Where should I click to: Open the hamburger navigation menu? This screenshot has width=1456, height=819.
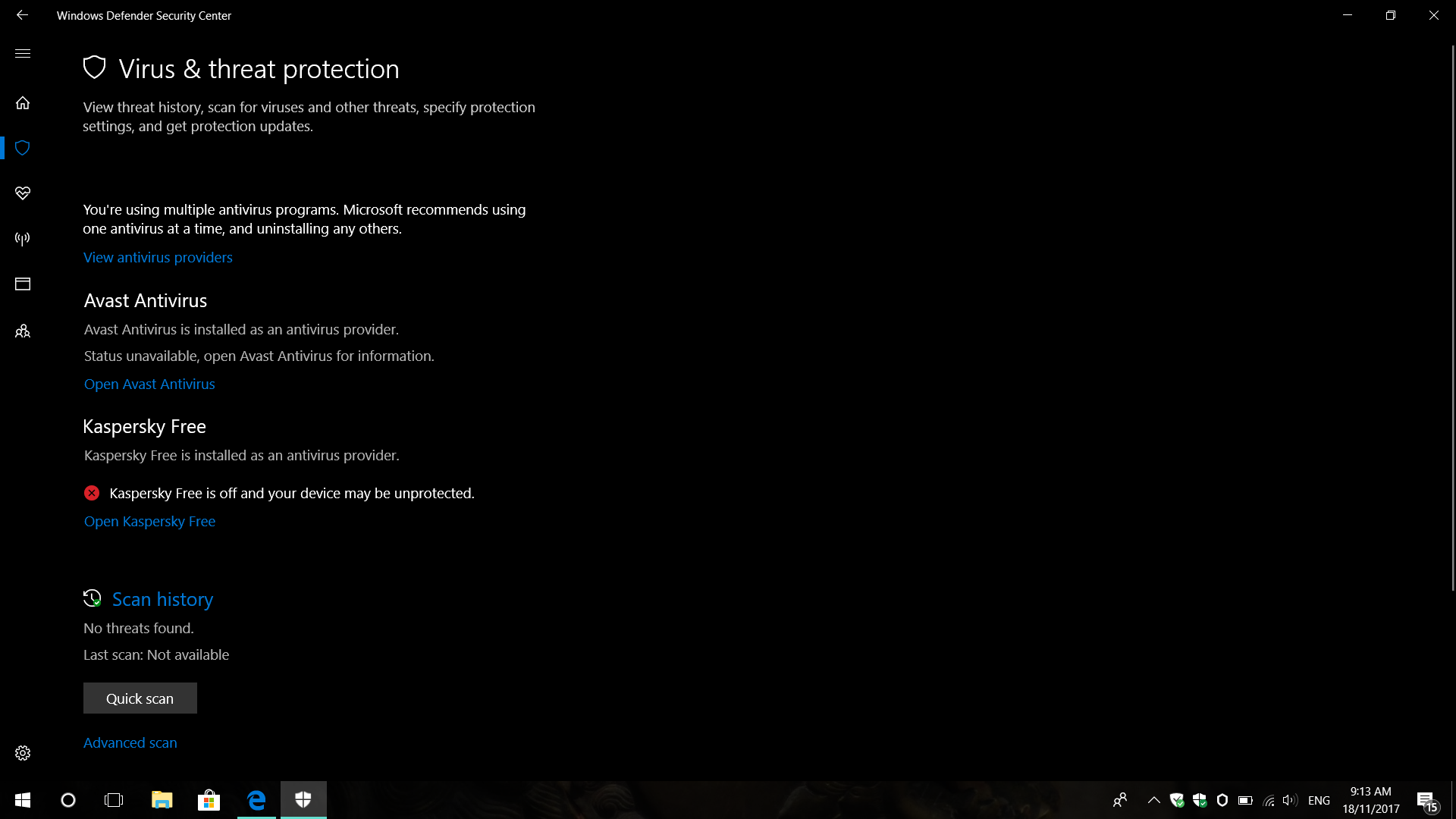coord(23,53)
